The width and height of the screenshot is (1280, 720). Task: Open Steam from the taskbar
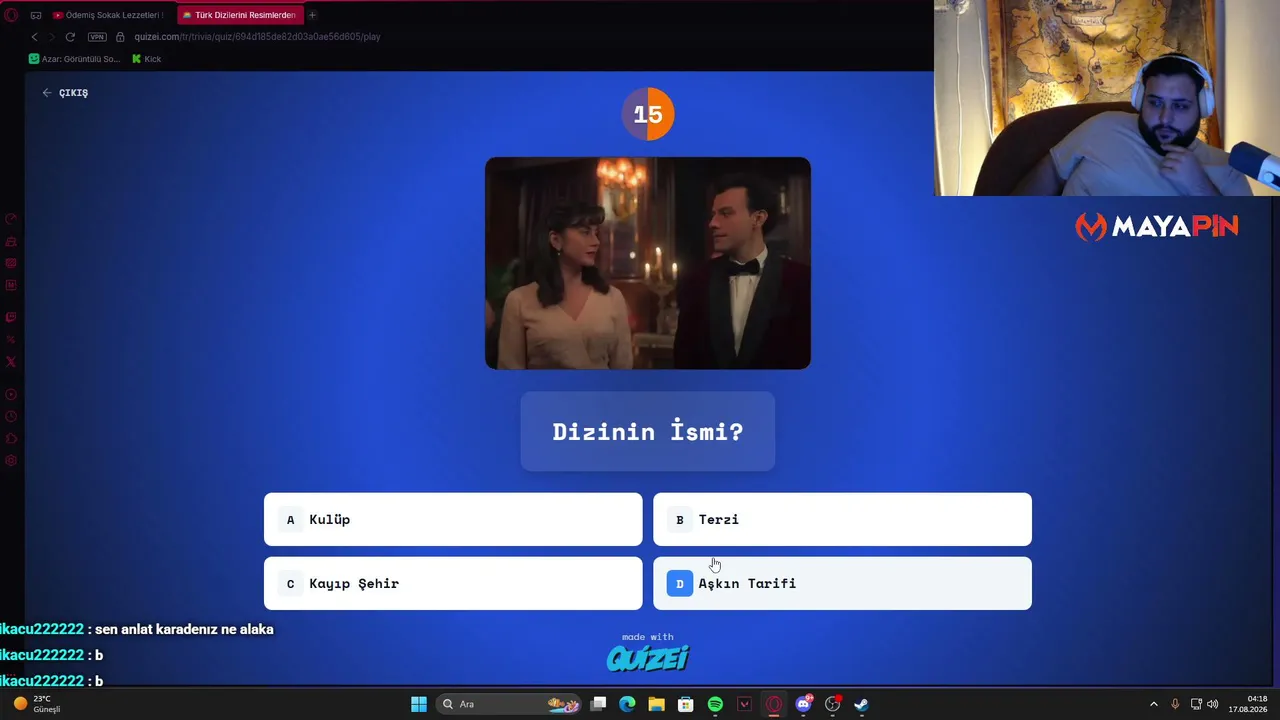click(861, 704)
